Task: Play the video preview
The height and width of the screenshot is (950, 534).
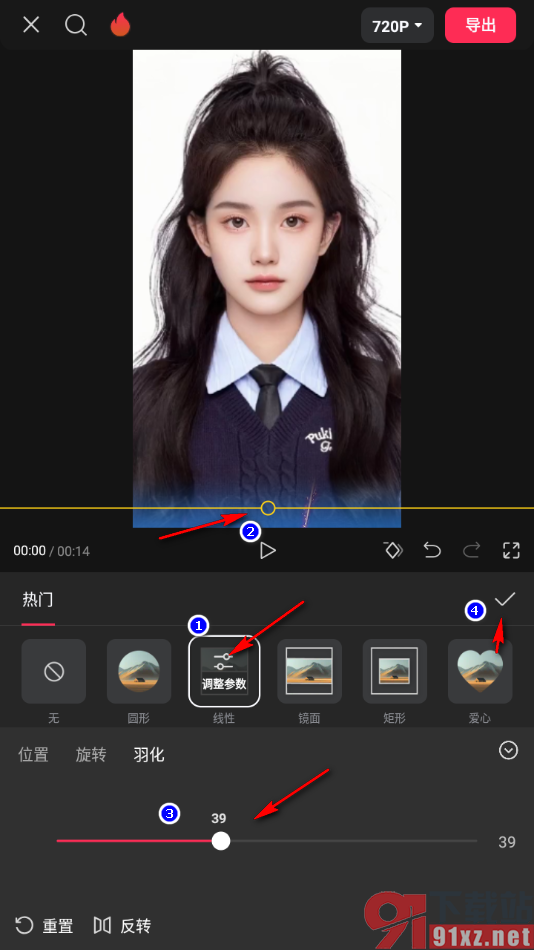Action: click(x=267, y=551)
